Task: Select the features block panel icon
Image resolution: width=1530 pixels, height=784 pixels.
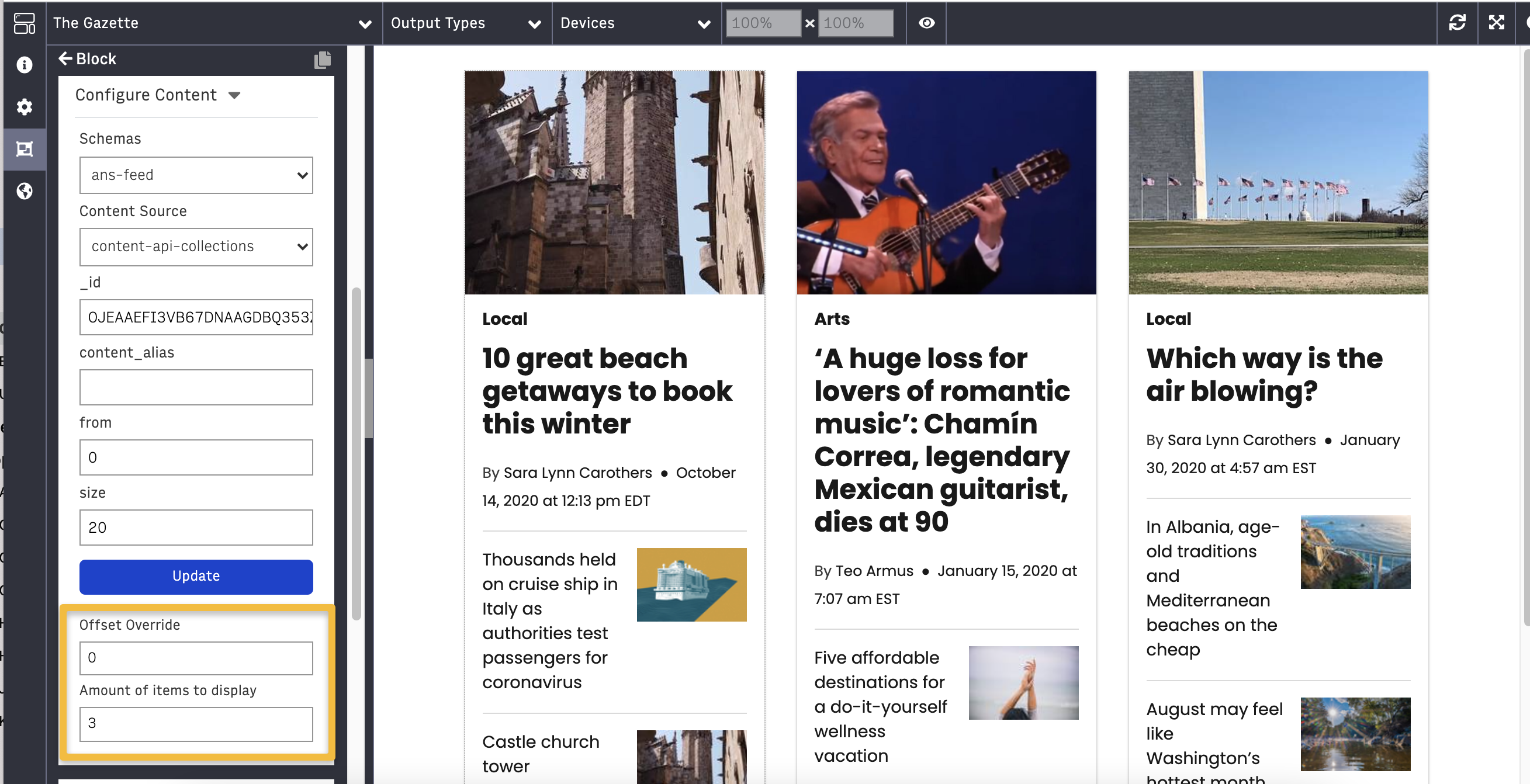Action: [x=25, y=149]
